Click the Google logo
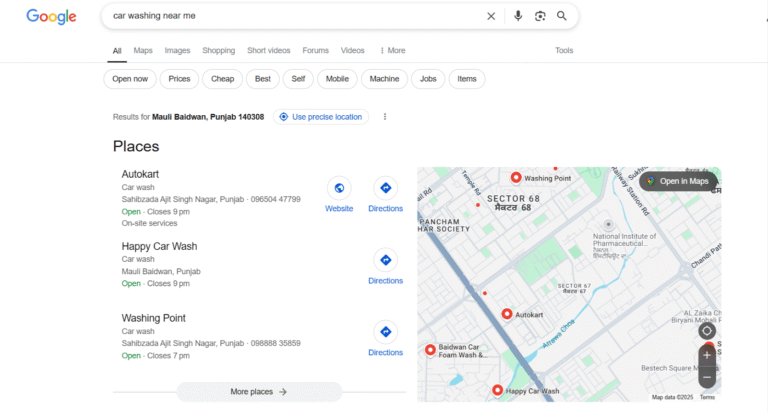768x412 pixels. [51, 16]
